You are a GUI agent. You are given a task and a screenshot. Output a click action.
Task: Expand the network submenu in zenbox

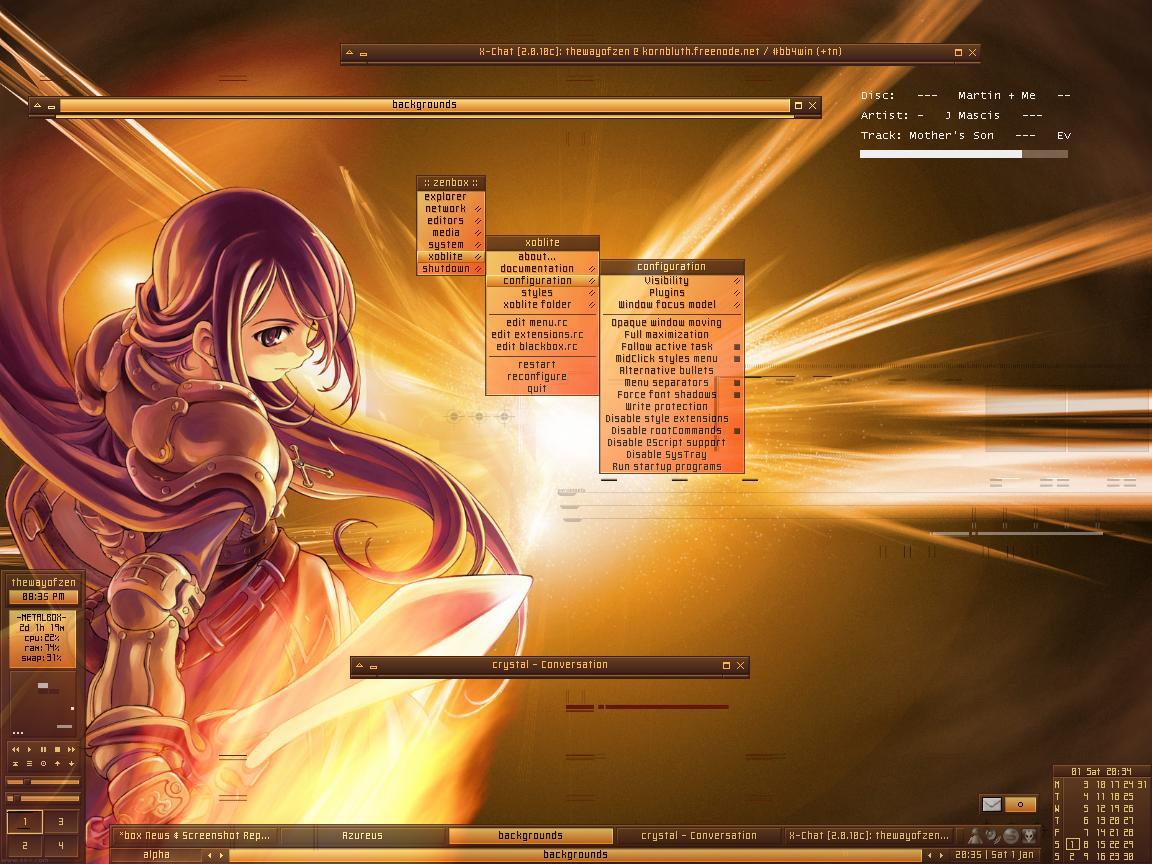pyautogui.click(x=451, y=209)
